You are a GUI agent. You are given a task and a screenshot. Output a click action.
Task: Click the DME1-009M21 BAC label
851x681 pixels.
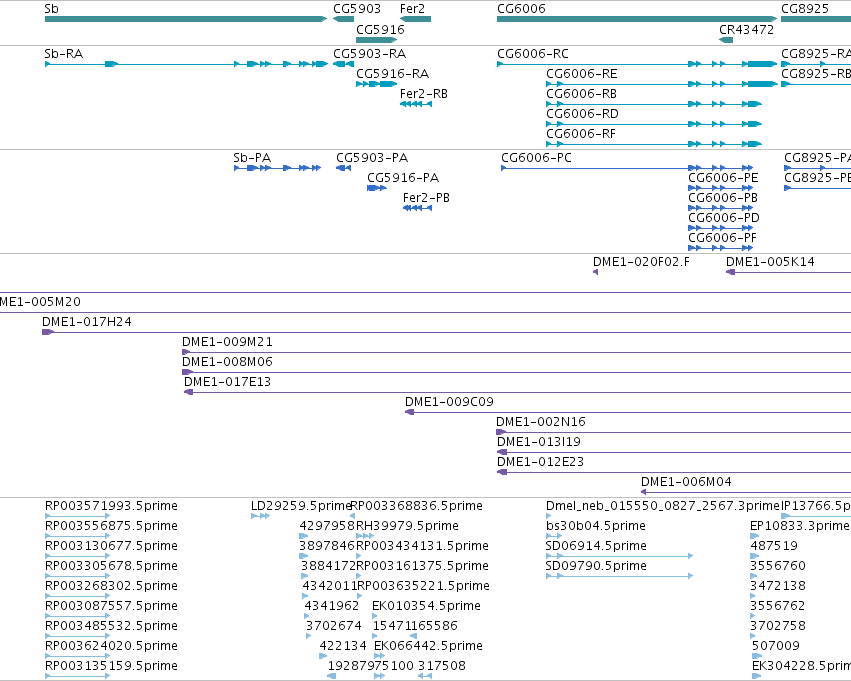tap(227, 342)
